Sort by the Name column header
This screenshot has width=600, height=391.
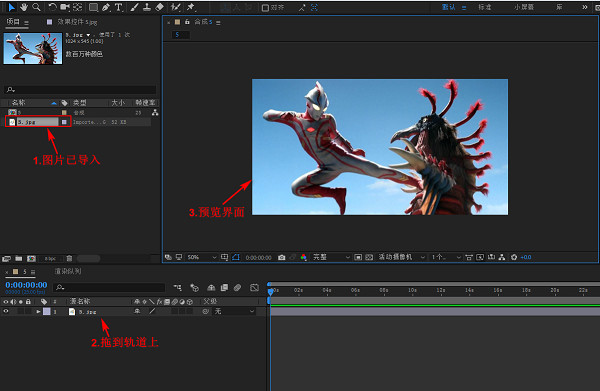(18, 103)
